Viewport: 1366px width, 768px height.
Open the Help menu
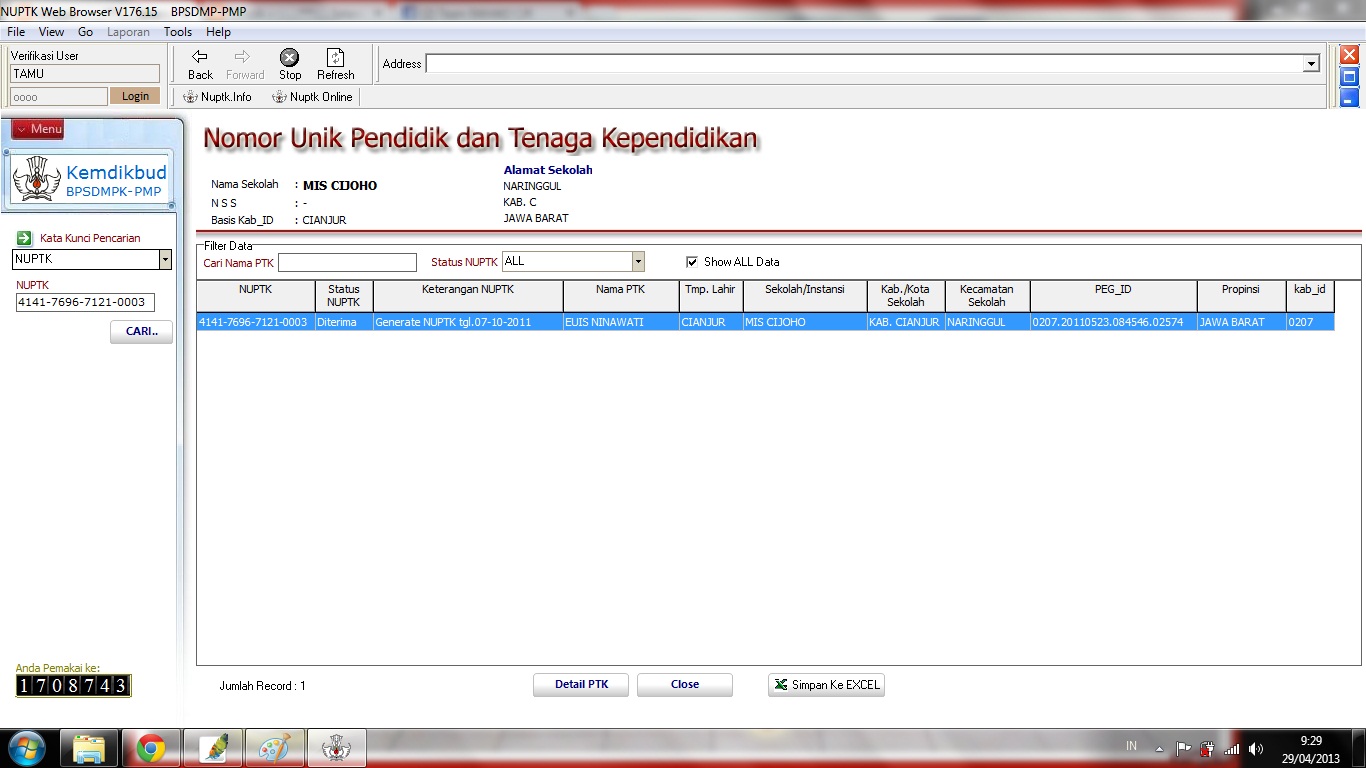pyautogui.click(x=218, y=32)
